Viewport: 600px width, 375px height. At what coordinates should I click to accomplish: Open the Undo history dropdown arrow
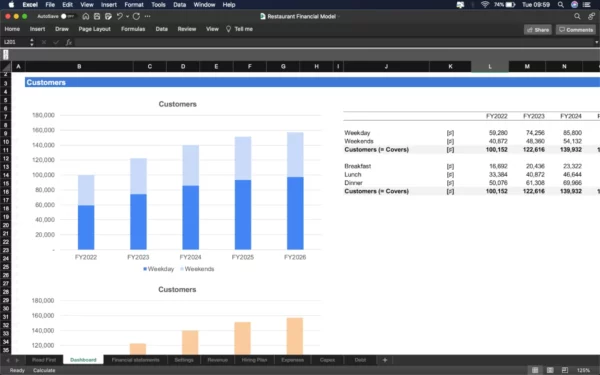127,16
